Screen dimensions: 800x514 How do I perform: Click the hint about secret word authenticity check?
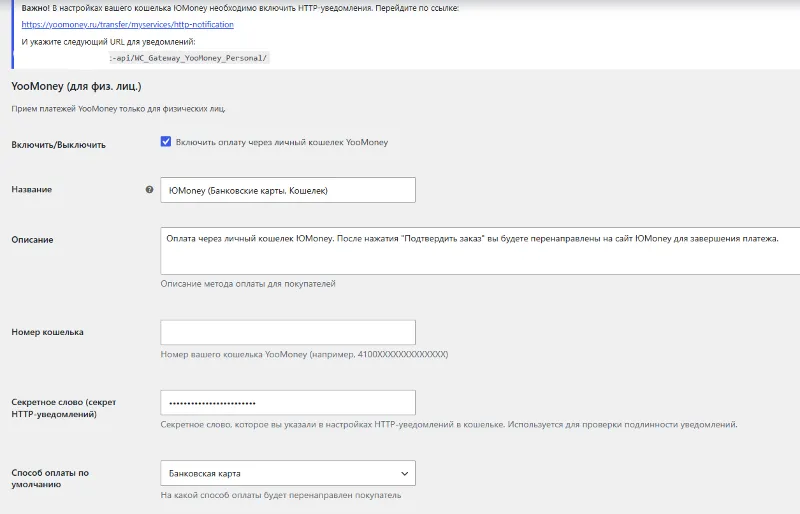pyautogui.click(x=449, y=425)
